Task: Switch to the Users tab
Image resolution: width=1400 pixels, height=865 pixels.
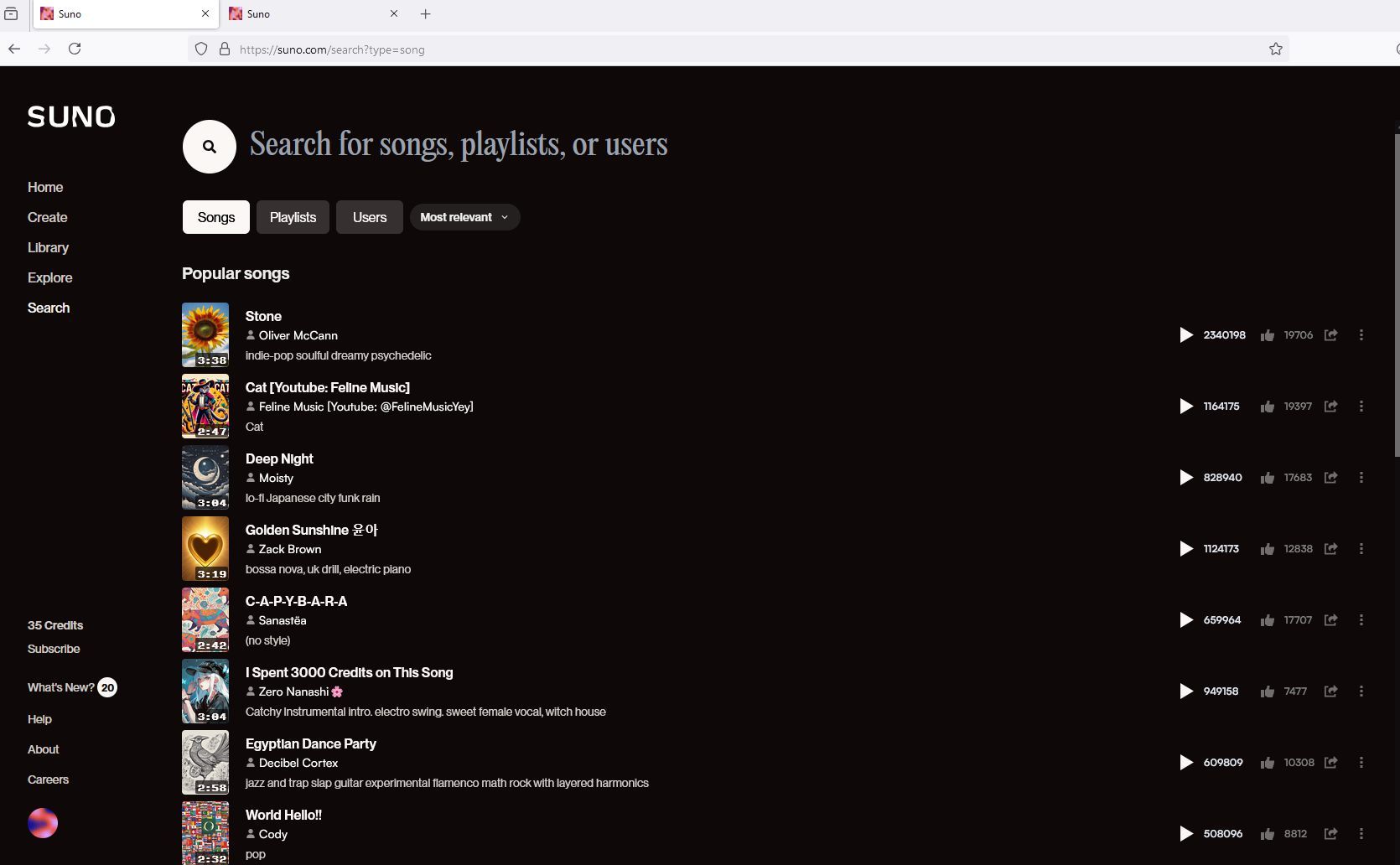Action: [x=370, y=217]
